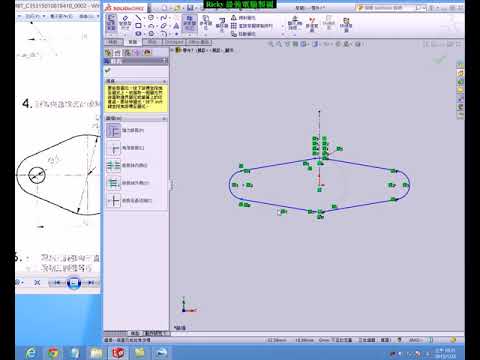Click the Quick Snaps tool
This screenshot has height=360, width=480.
point(329,23)
